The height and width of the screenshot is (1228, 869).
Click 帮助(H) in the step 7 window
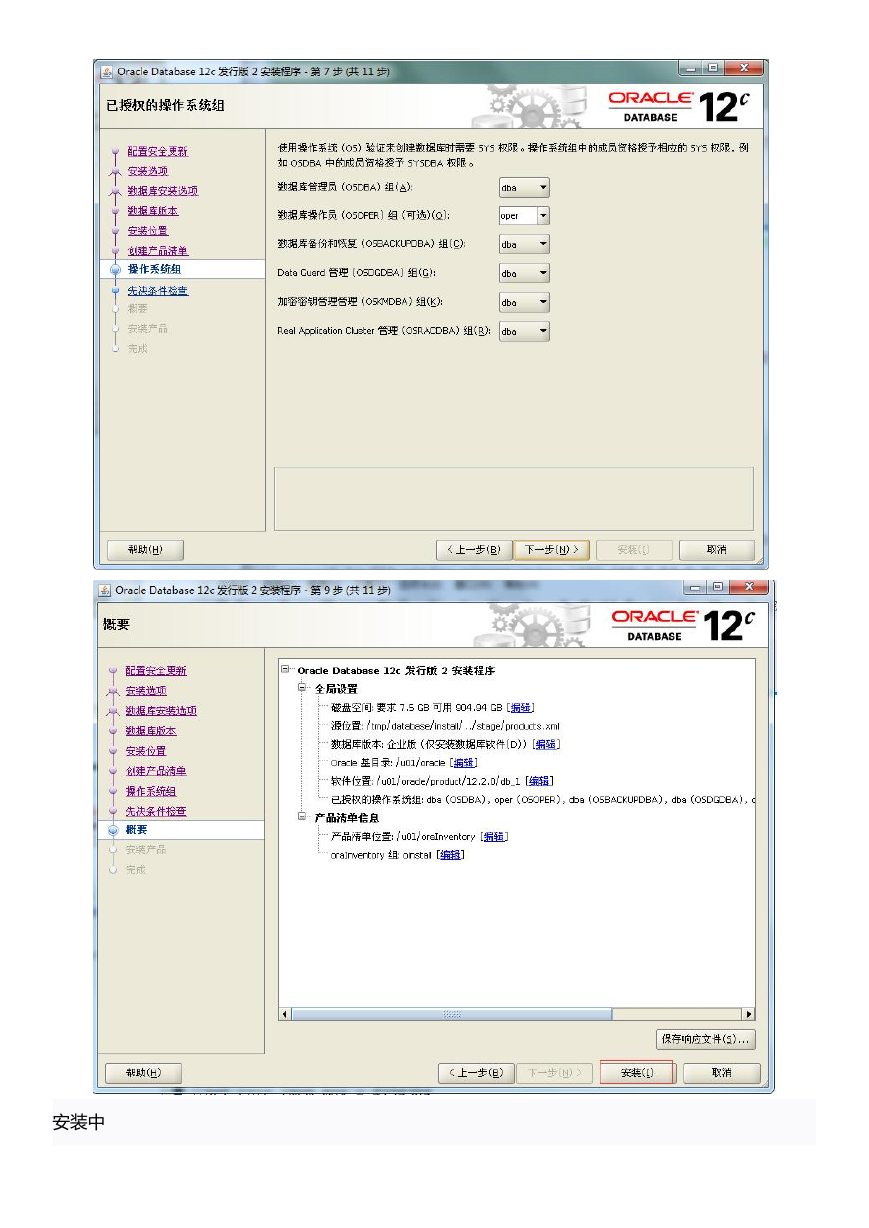(145, 550)
